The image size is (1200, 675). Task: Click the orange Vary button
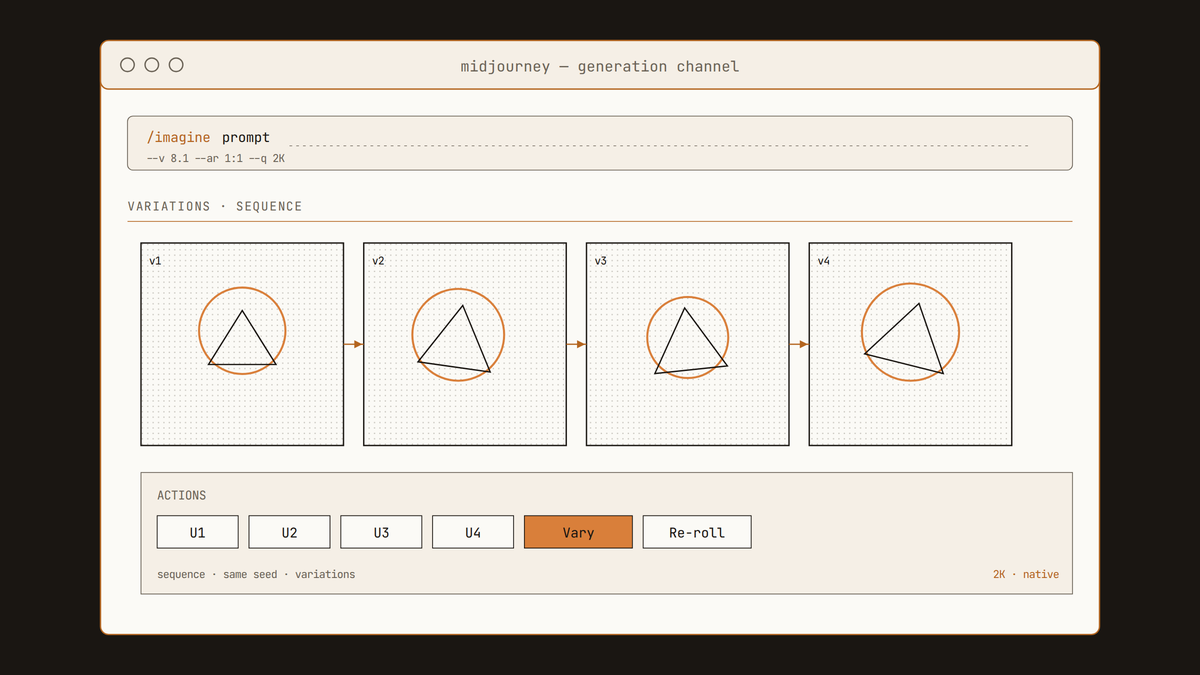pyautogui.click(x=579, y=532)
